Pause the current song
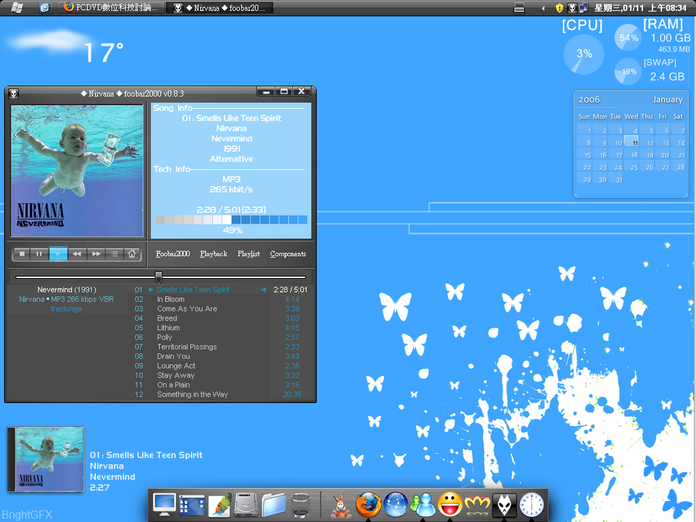This screenshot has height=522, width=696. tap(40, 254)
